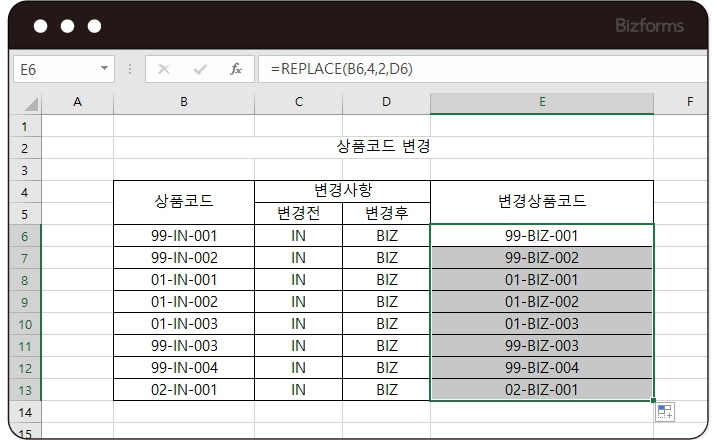This screenshot has height=440, width=715.
Task: Select column D header
Action: tap(386, 102)
